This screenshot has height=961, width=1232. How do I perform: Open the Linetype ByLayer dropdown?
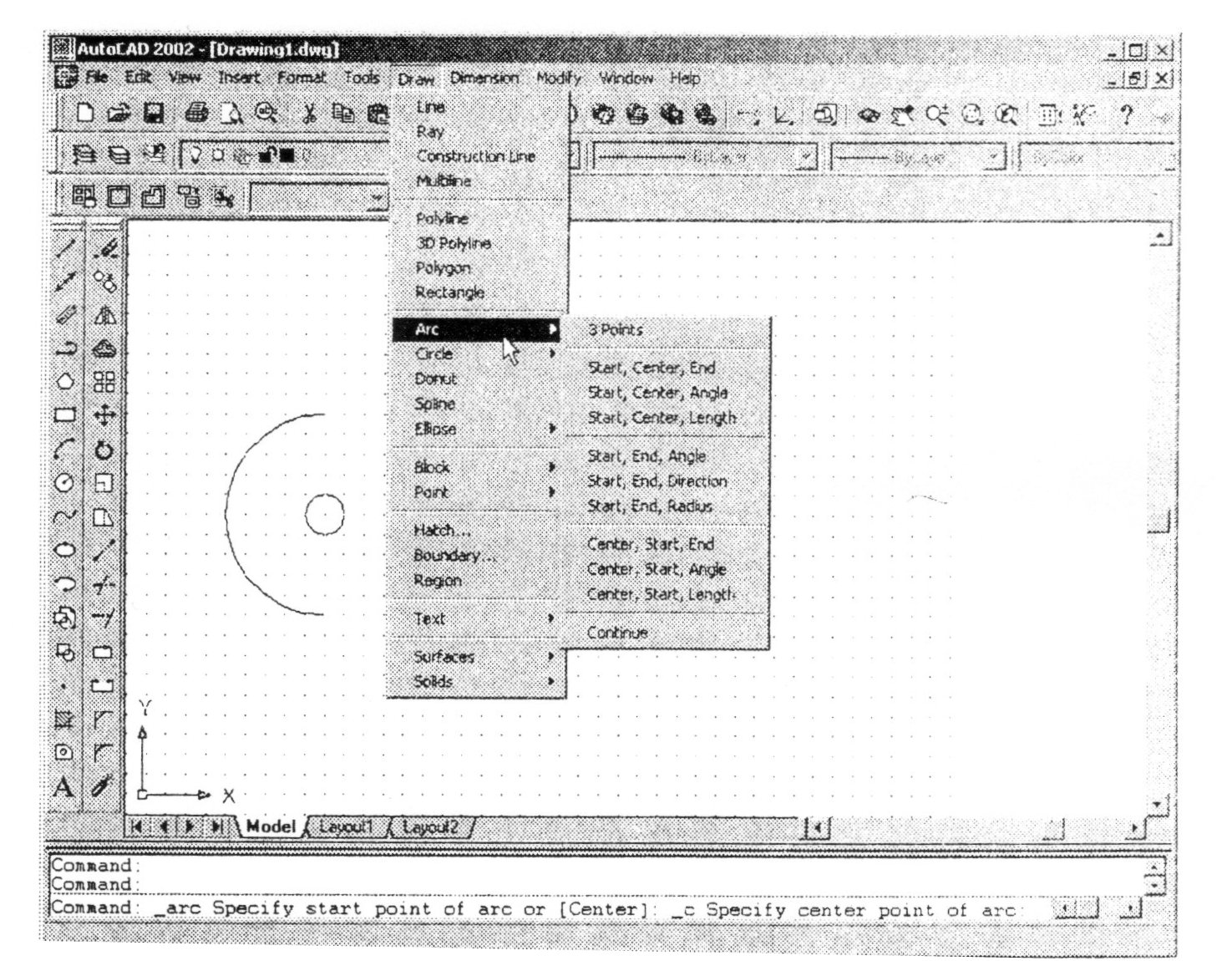805,157
